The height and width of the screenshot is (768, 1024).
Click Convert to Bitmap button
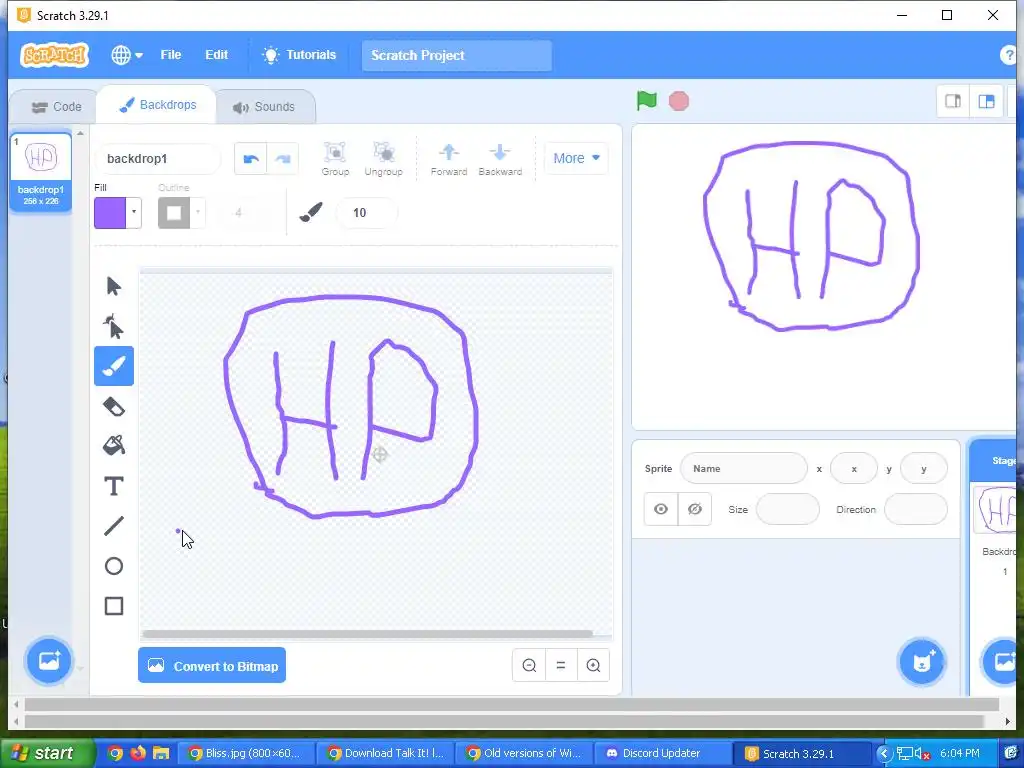[x=212, y=665]
